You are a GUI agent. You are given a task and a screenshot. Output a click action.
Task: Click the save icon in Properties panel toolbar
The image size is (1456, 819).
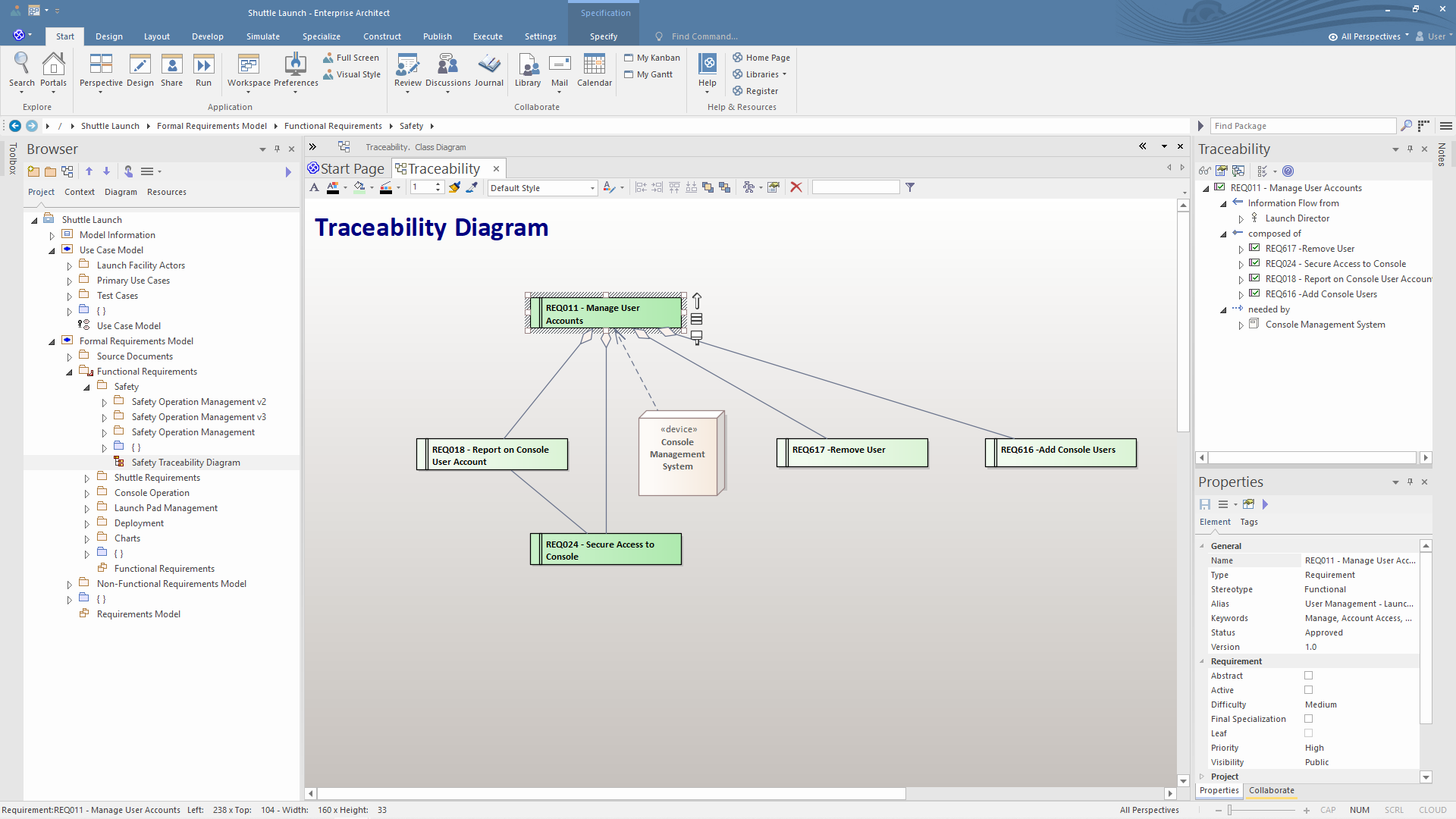[x=1205, y=504]
